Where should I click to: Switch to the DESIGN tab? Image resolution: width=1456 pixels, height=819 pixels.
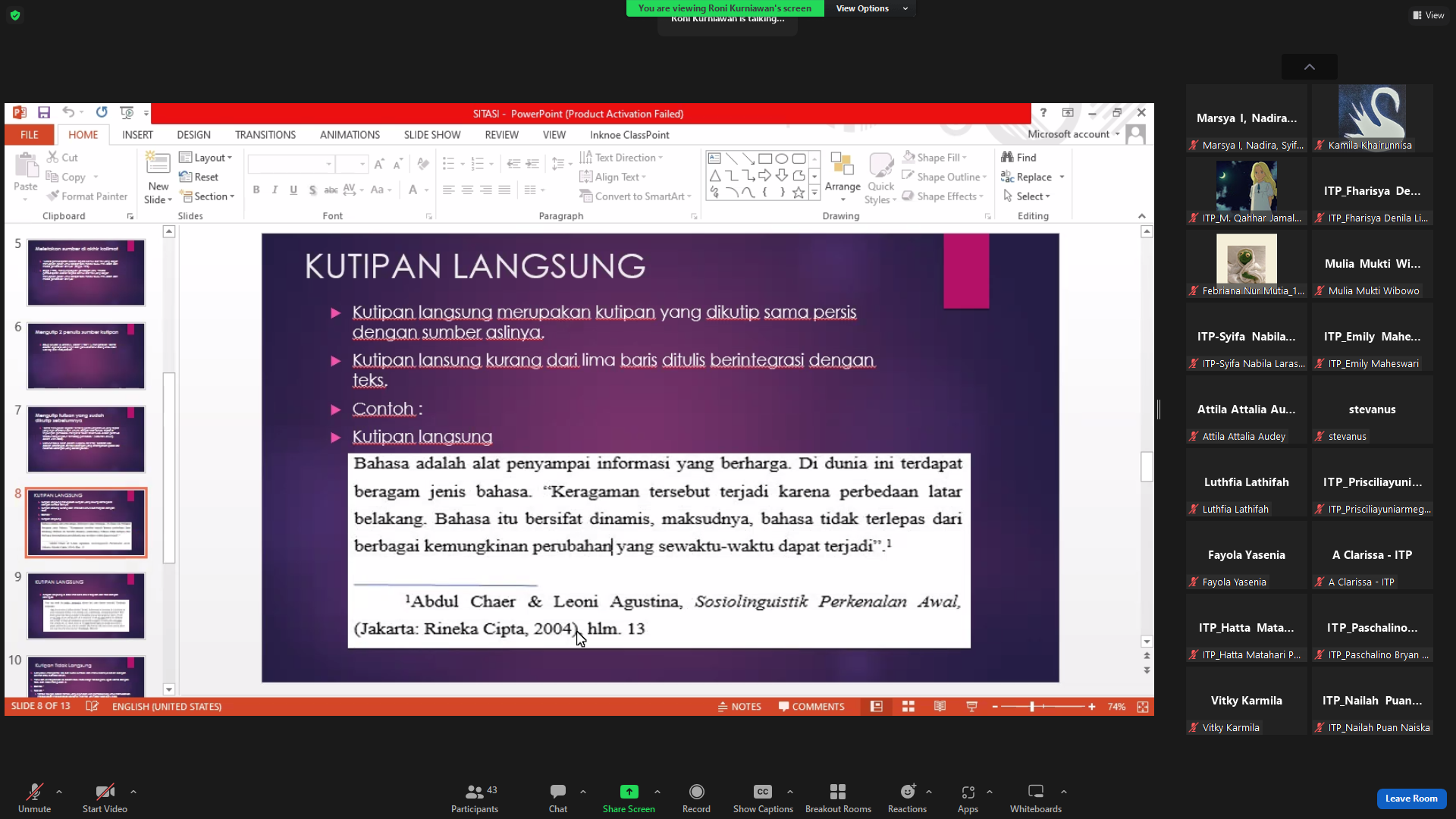[193, 134]
